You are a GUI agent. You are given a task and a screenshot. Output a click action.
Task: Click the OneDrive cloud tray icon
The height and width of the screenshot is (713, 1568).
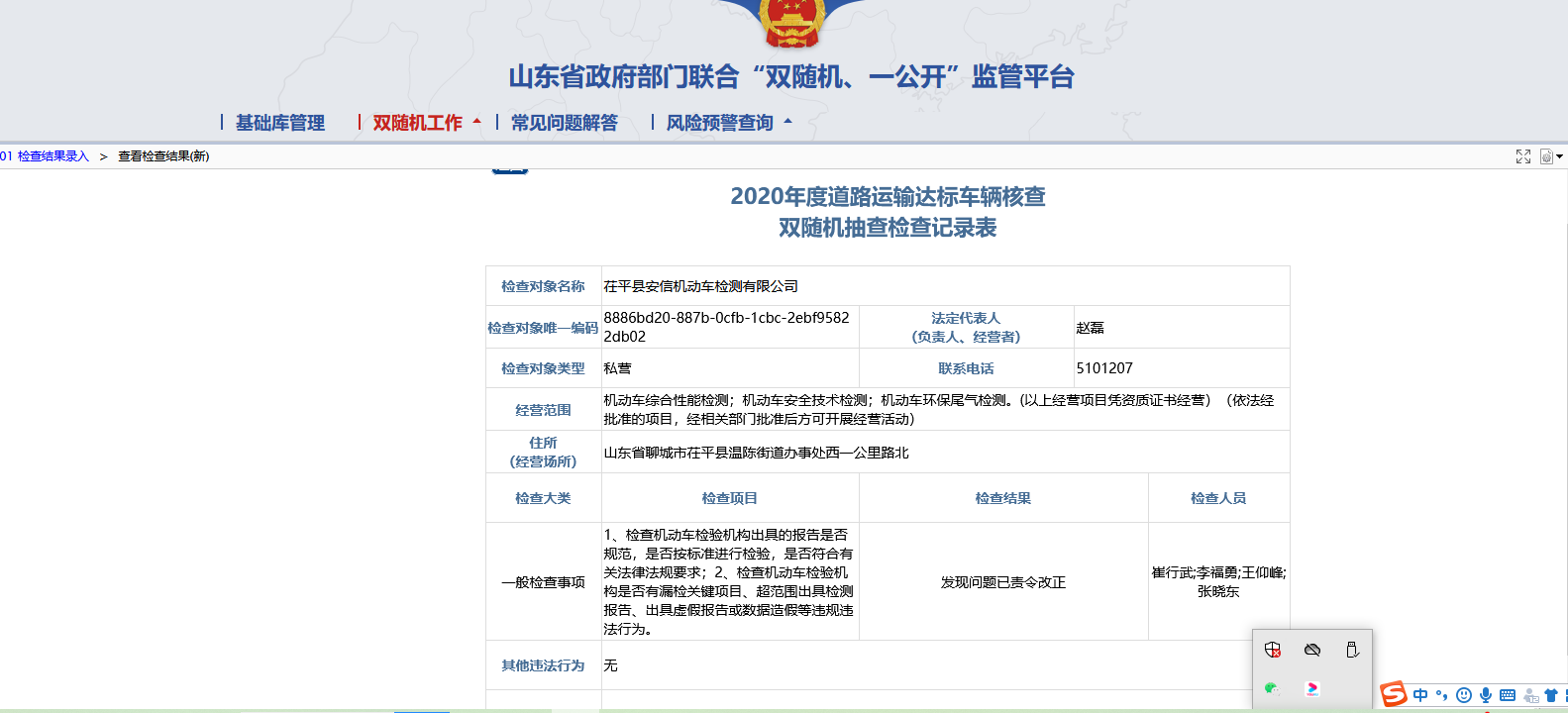point(1312,650)
